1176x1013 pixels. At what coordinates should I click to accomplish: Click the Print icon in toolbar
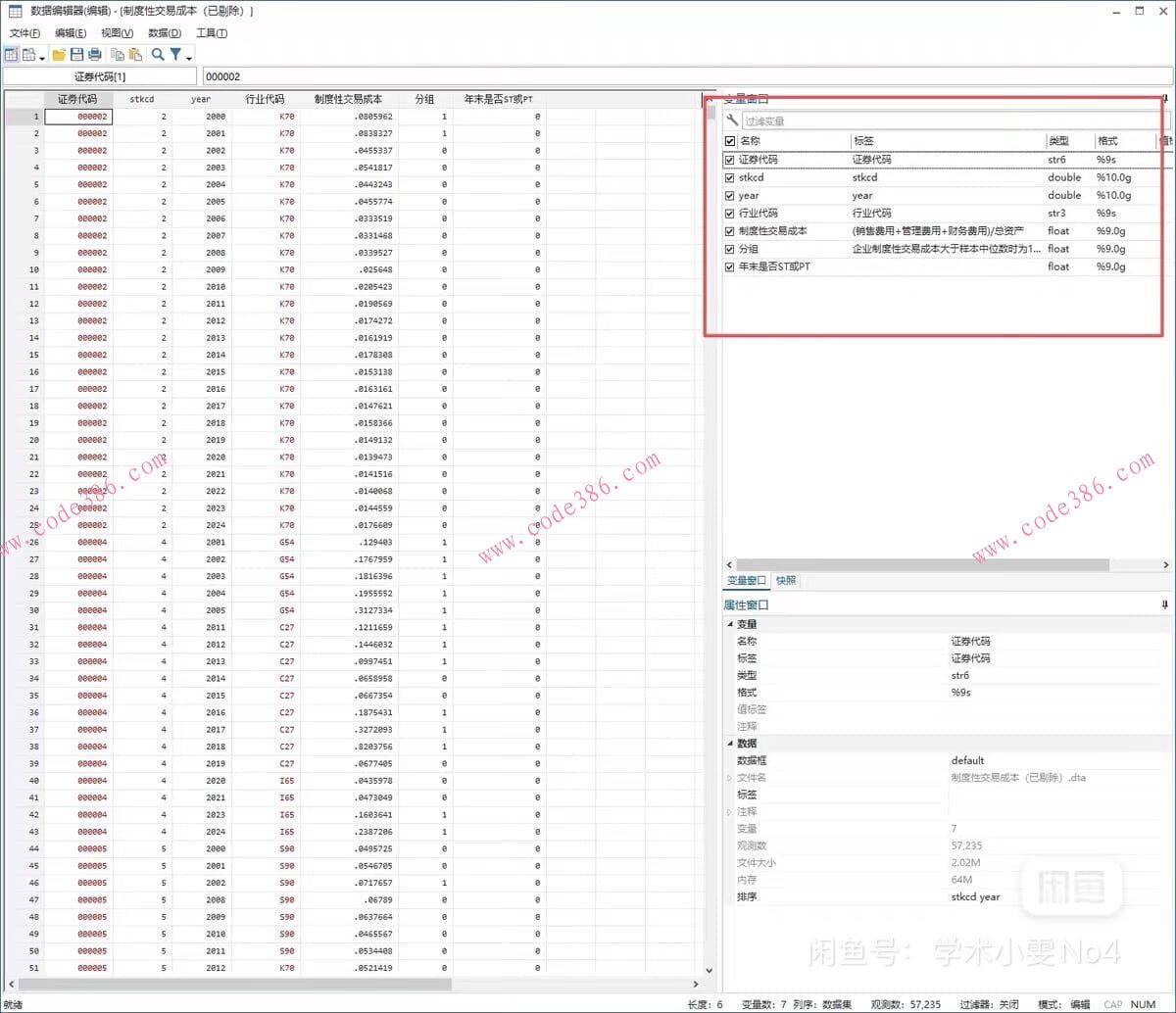pos(95,55)
